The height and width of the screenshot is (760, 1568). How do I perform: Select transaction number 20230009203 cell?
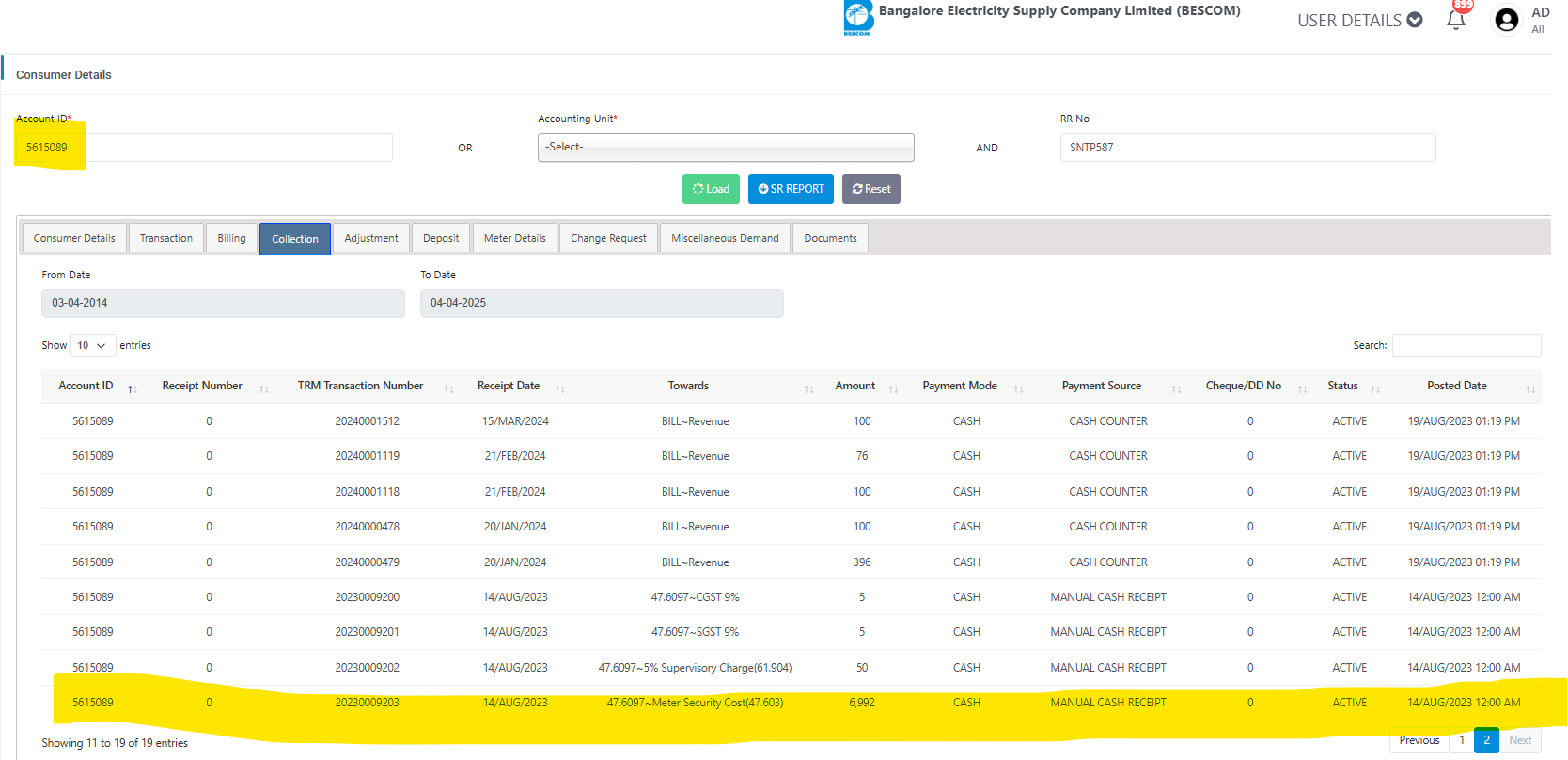tap(367, 703)
